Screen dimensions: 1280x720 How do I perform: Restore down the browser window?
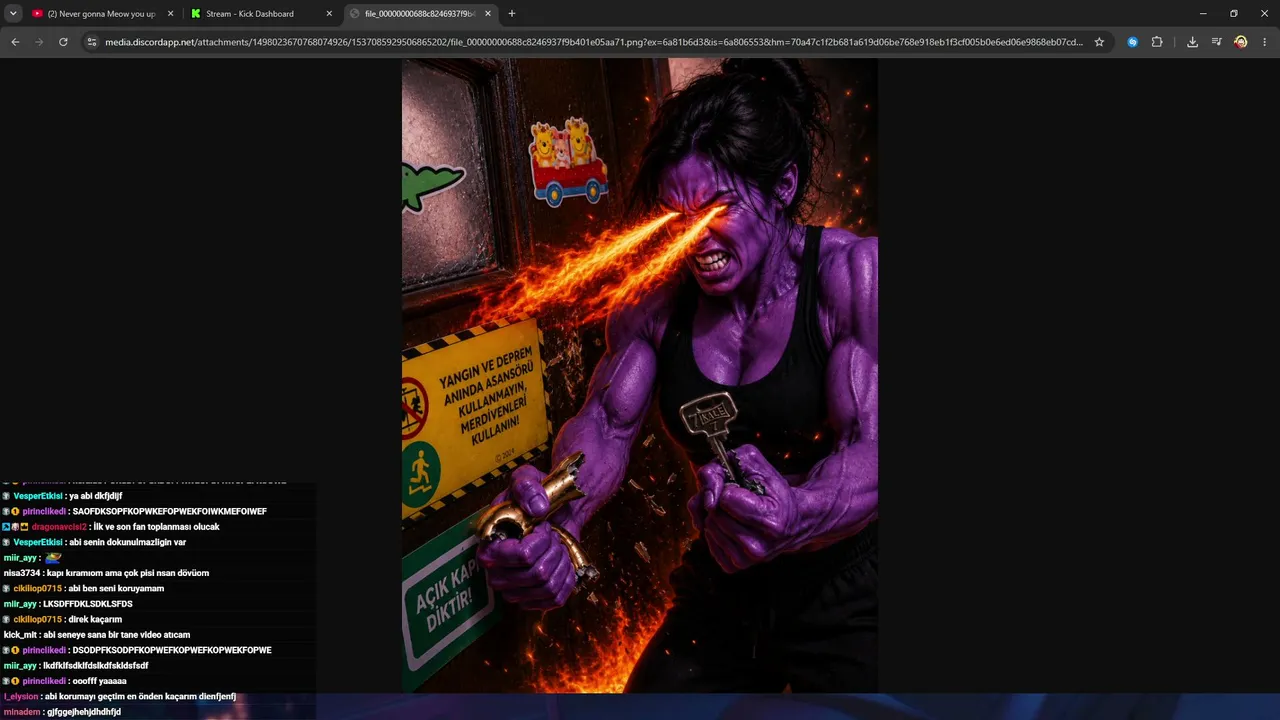[x=1234, y=14]
